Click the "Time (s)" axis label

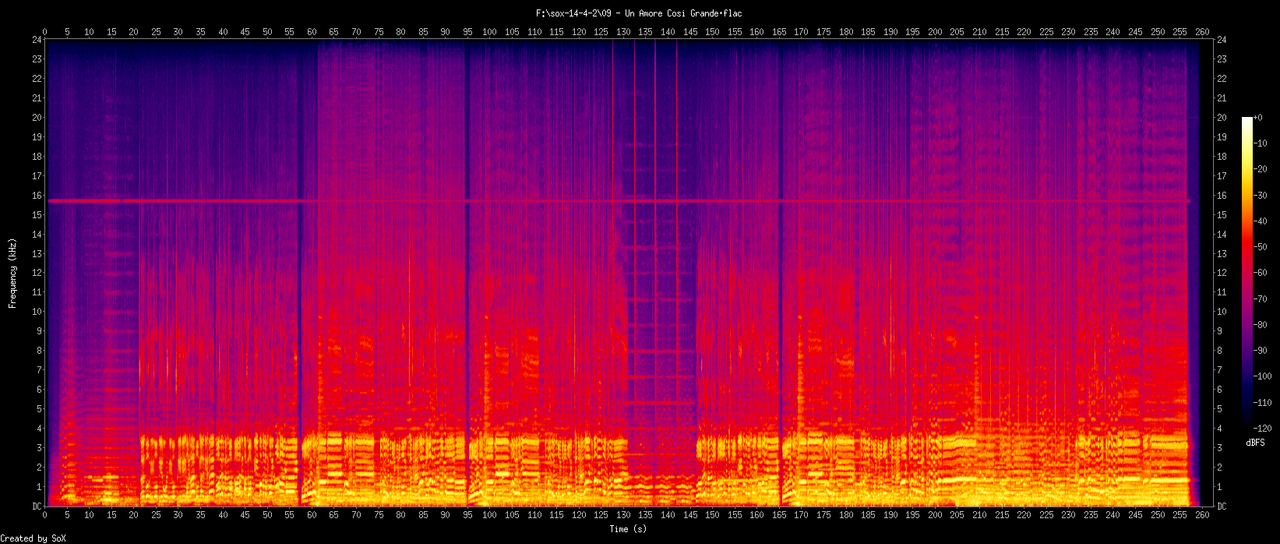click(628, 528)
